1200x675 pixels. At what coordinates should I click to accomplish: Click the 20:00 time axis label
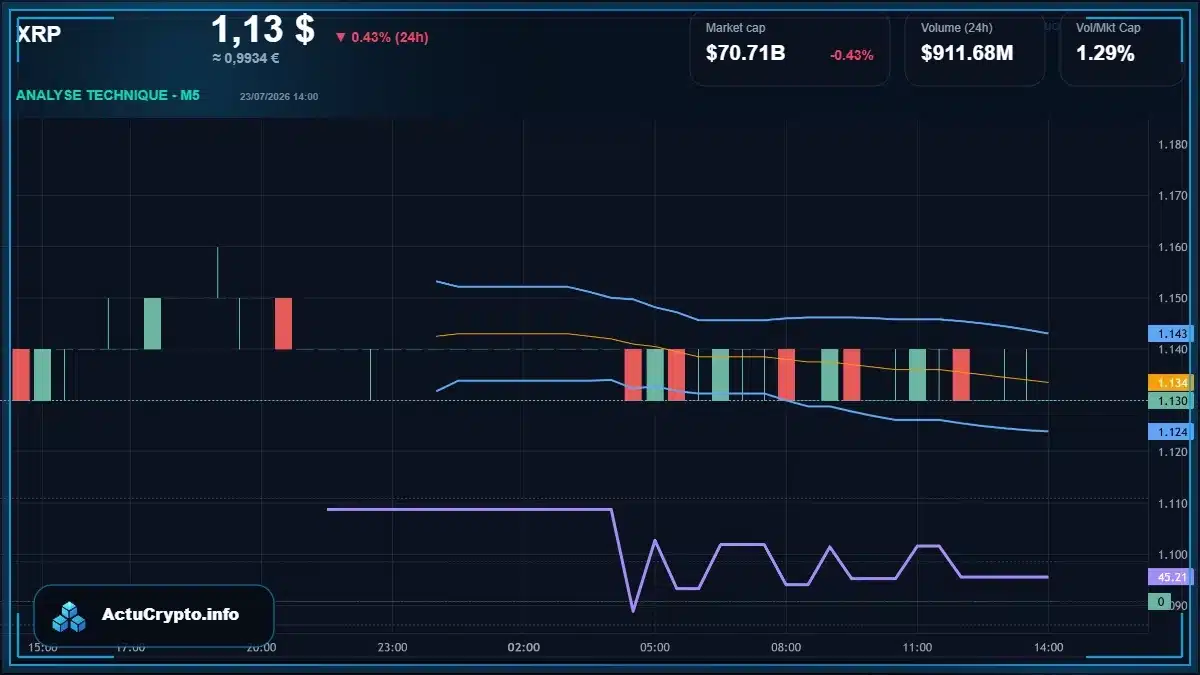pos(261,647)
